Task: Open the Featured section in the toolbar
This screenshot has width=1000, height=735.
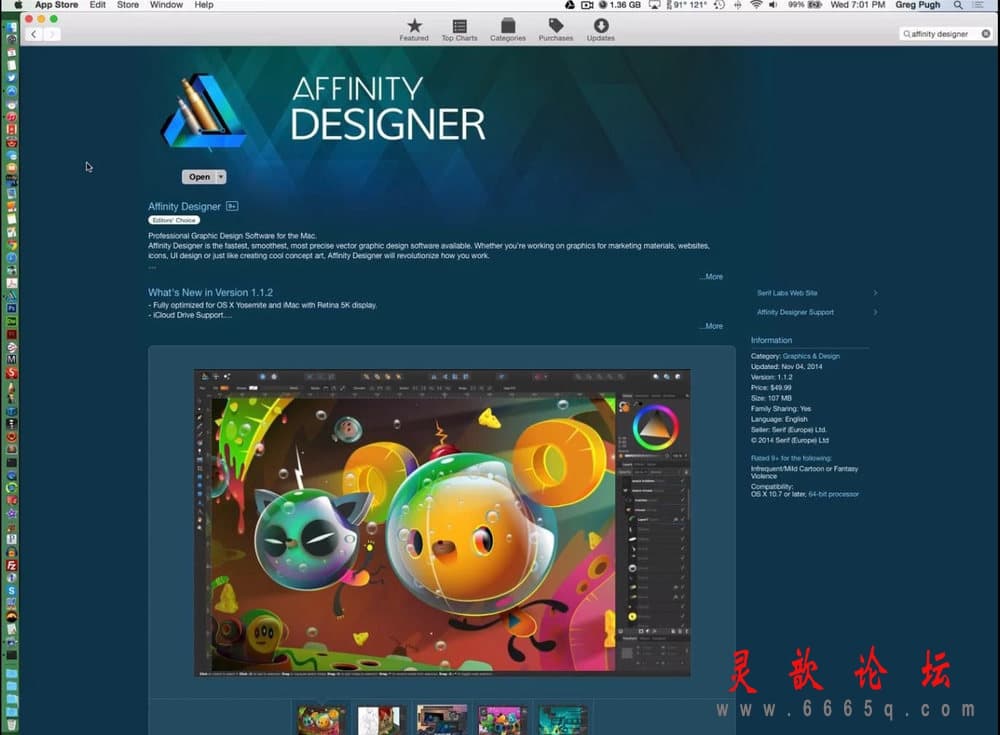Action: pyautogui.click(x=414, y=30)
